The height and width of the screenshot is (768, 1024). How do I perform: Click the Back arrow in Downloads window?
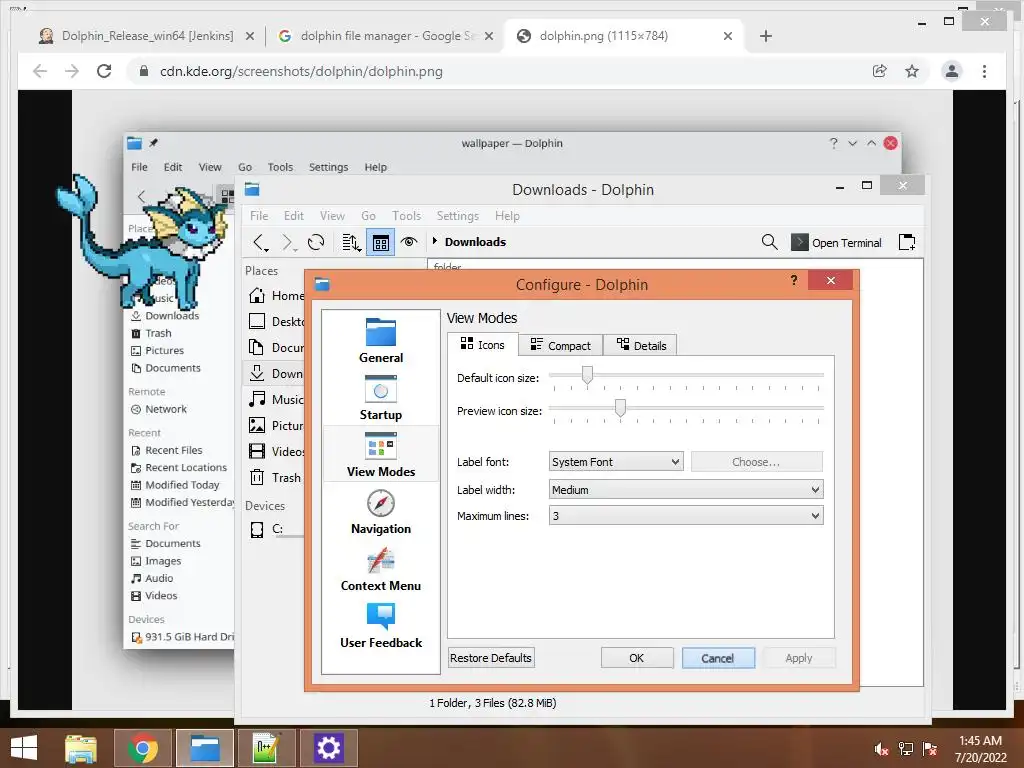tap(260, 242)
